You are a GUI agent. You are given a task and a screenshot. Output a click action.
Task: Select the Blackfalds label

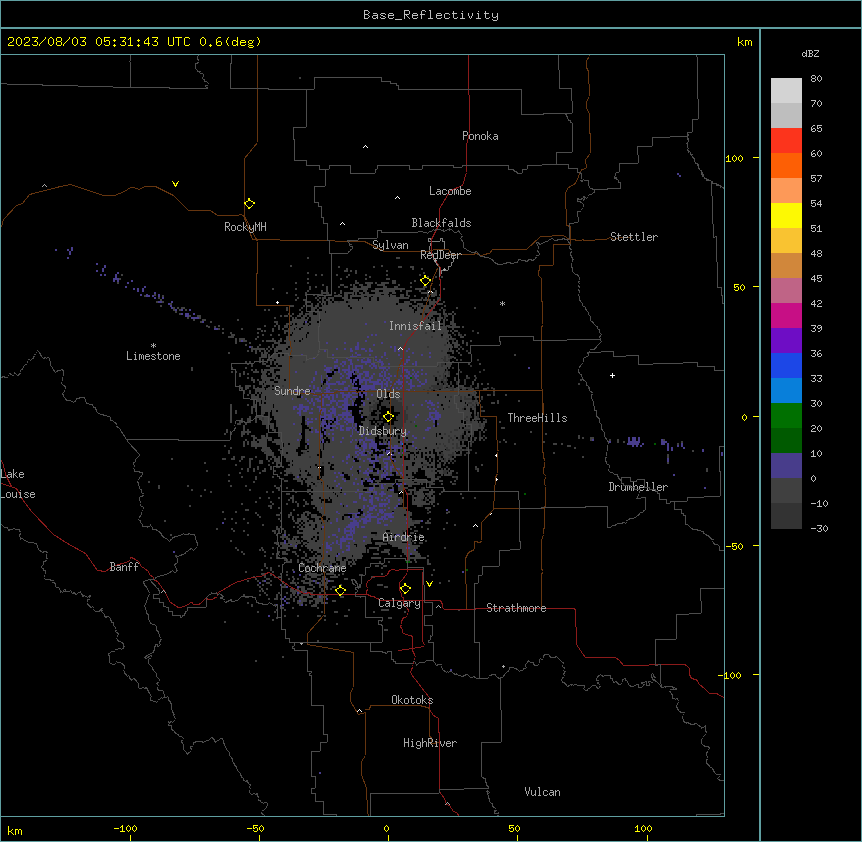pos(441,223)
